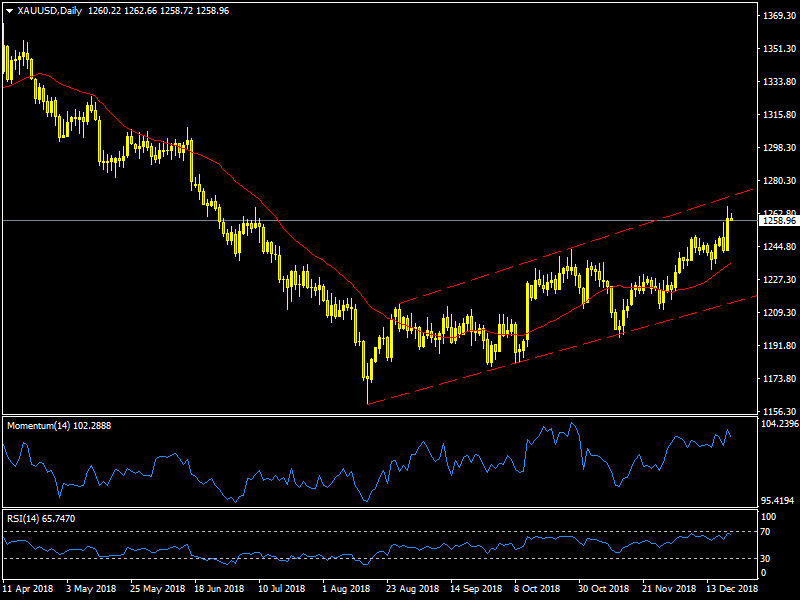Viewport: 800px width, 600px height.
Task: Select the current price tag 1258.96
Action: pos(776,220)
